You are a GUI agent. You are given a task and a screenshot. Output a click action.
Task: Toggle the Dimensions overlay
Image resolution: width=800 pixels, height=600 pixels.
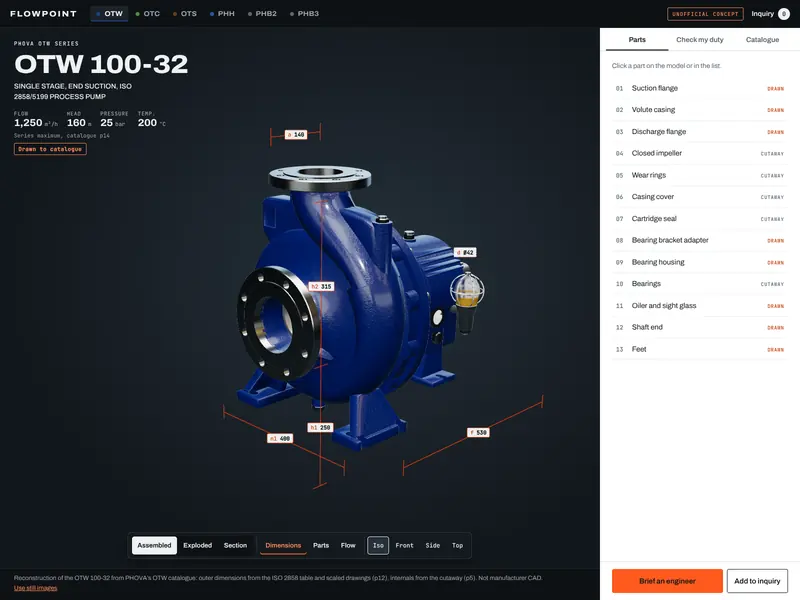pyautogui.click(x=283, y=545)
